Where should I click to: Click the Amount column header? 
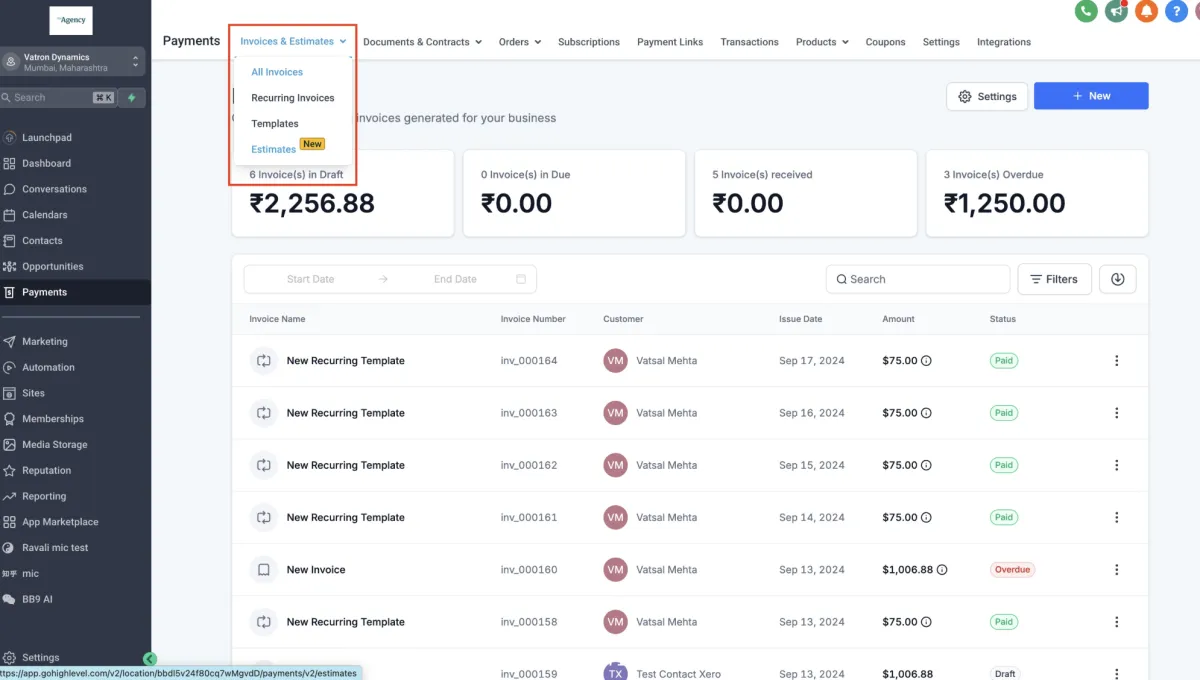pyautogui.click(x=898, y=319)
